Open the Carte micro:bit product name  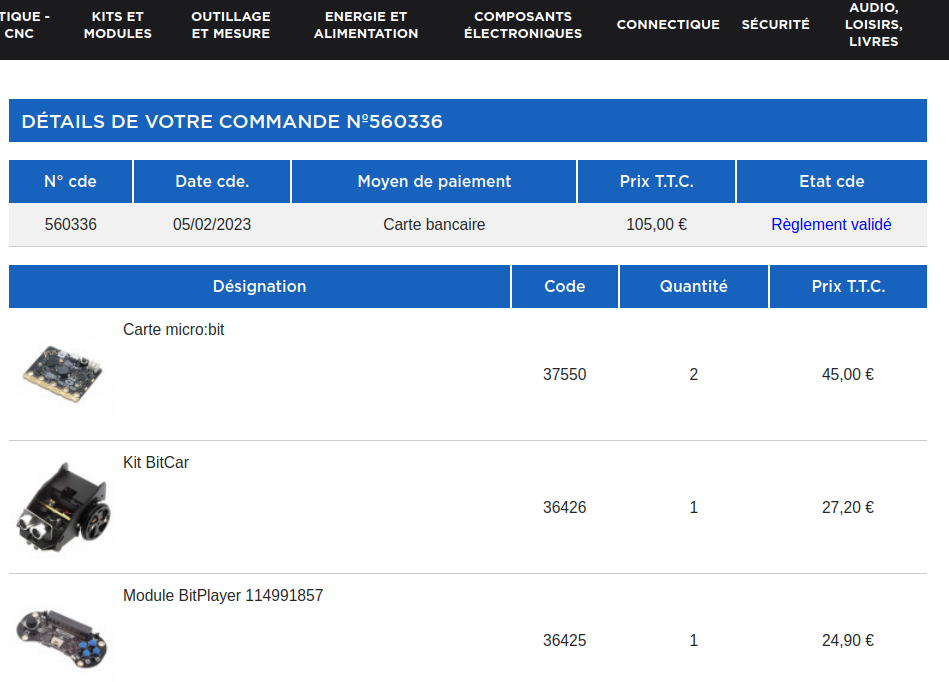(174, 329)
